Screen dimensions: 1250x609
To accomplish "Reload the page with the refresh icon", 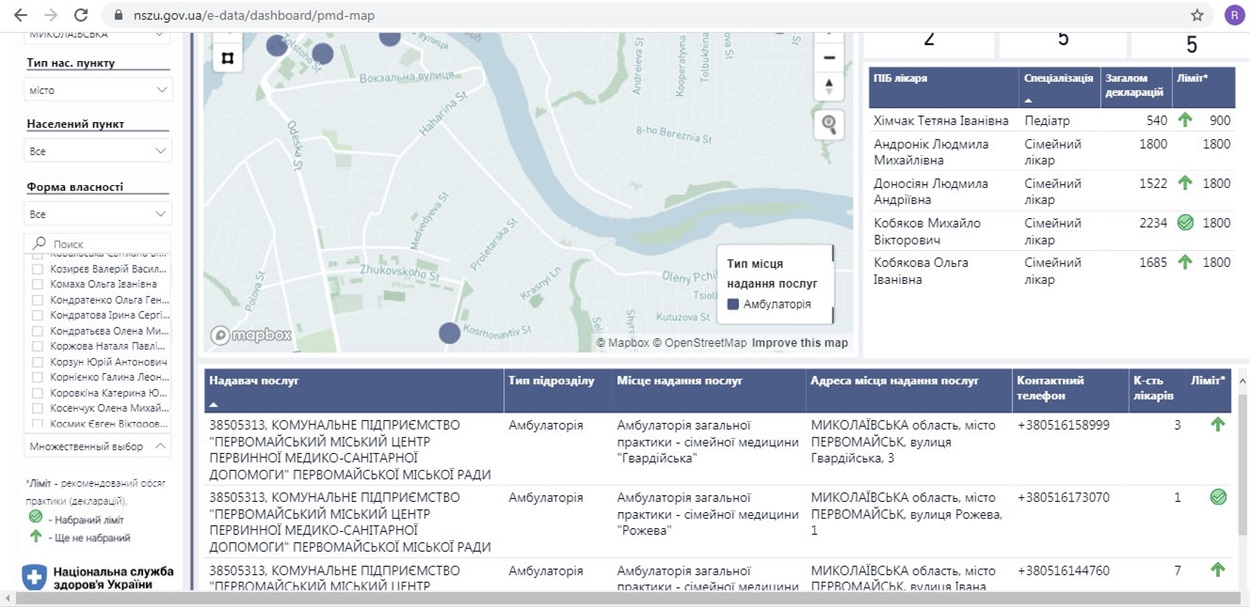I will 81,15.
